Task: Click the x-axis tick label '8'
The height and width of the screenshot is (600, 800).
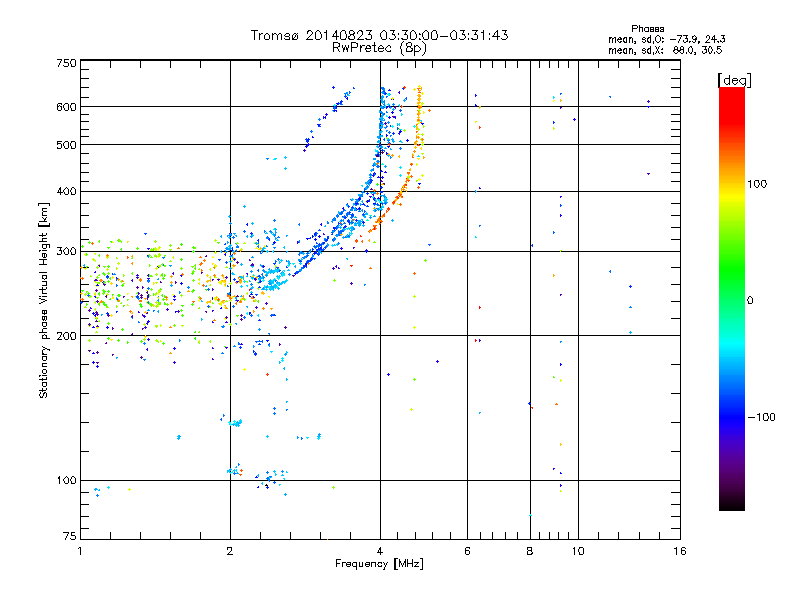Action: click(530, 551)
